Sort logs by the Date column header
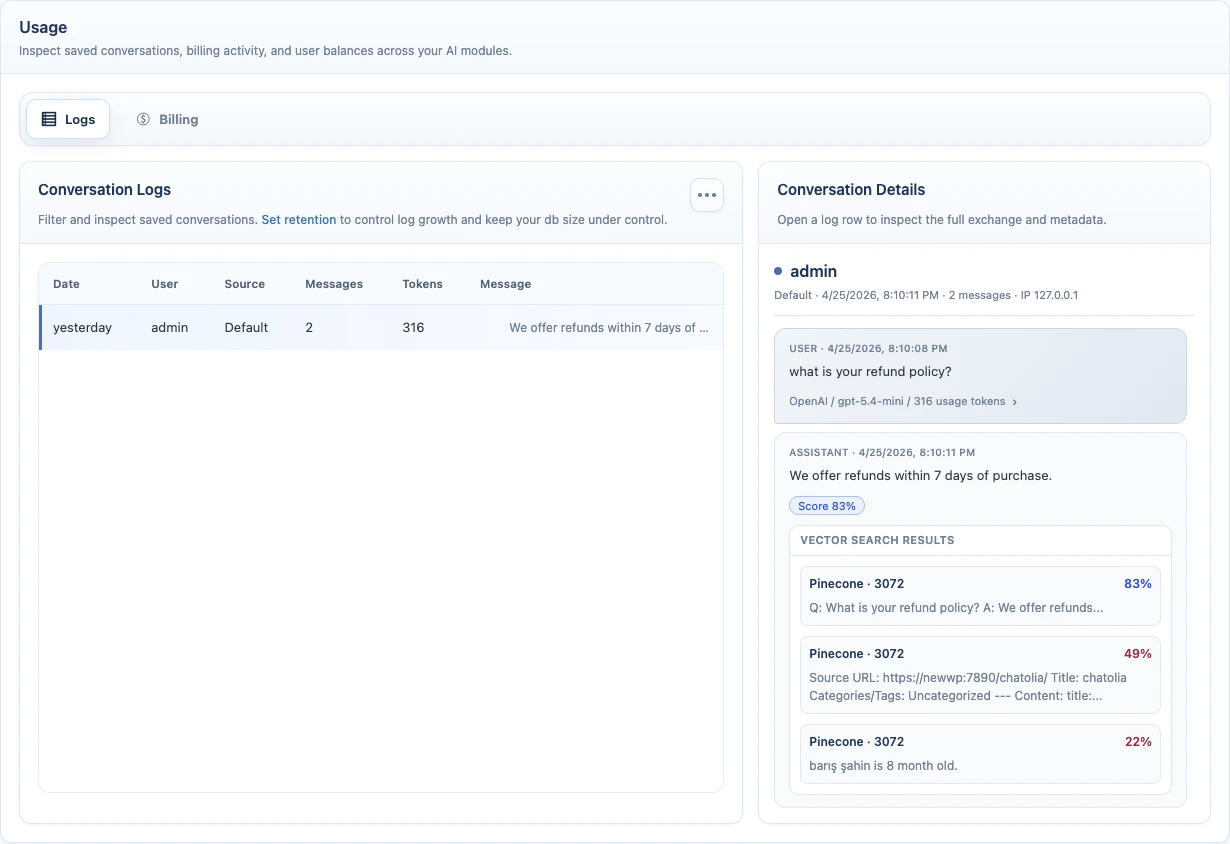The image size is (1230, 844). point(66,284)
